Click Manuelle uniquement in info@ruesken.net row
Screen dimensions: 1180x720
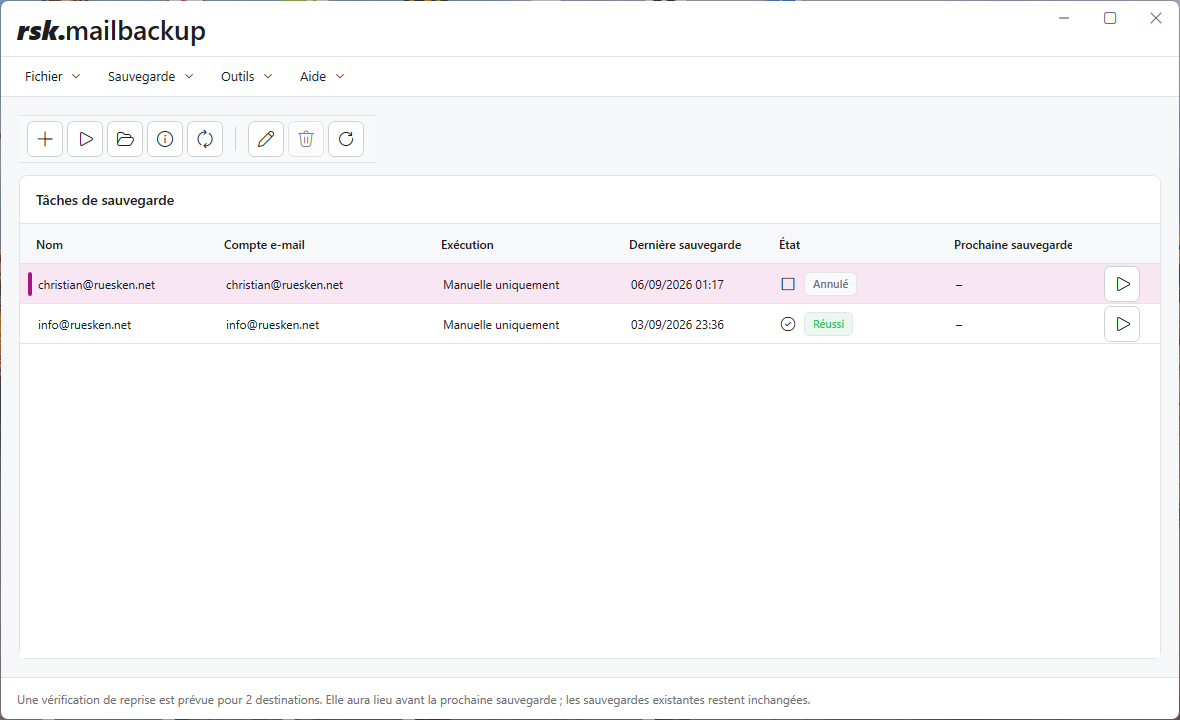point(501,325)
